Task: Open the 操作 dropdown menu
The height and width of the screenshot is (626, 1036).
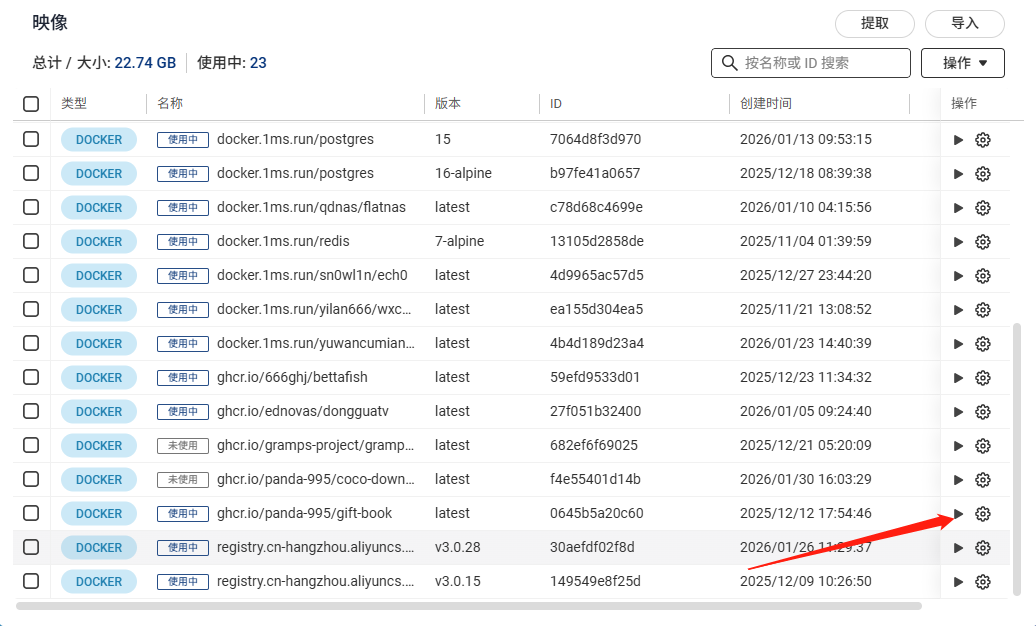Action: pyautogui.click(x=964, y=63)
